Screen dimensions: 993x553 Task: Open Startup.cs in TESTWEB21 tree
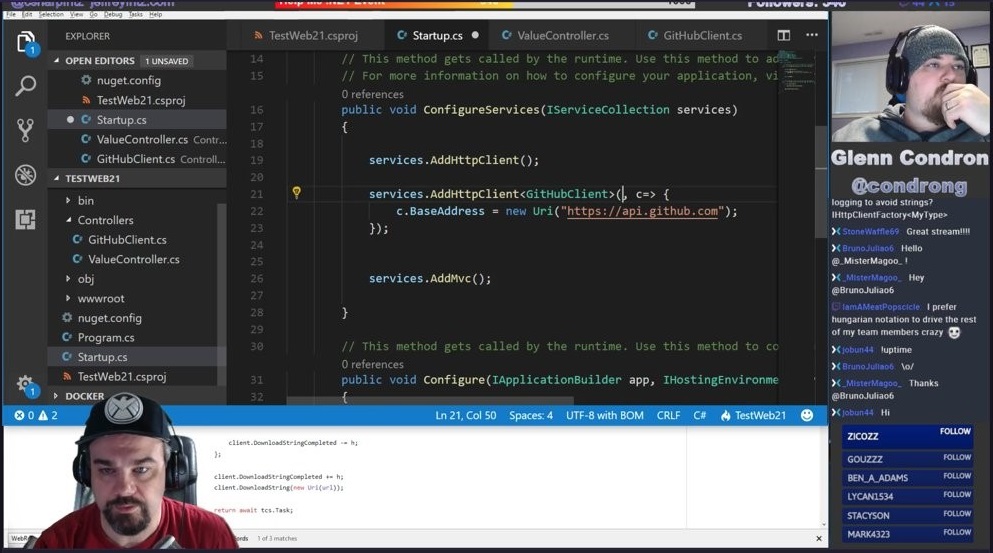pos(133,357)
